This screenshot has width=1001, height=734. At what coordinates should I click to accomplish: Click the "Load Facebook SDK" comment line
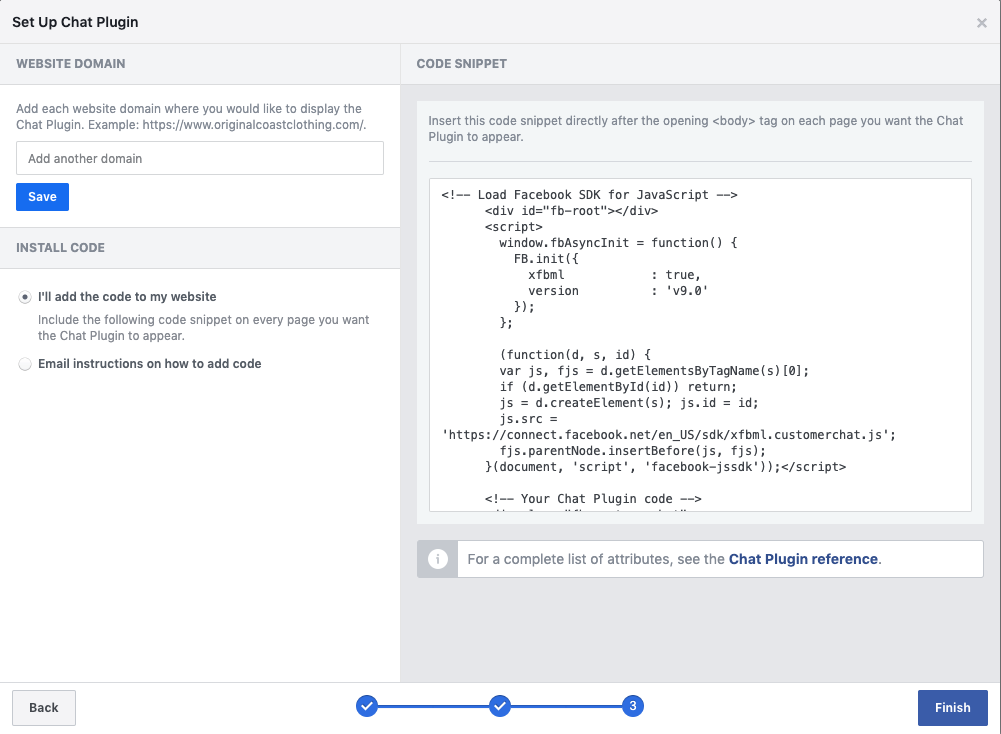tap(589, 195)
